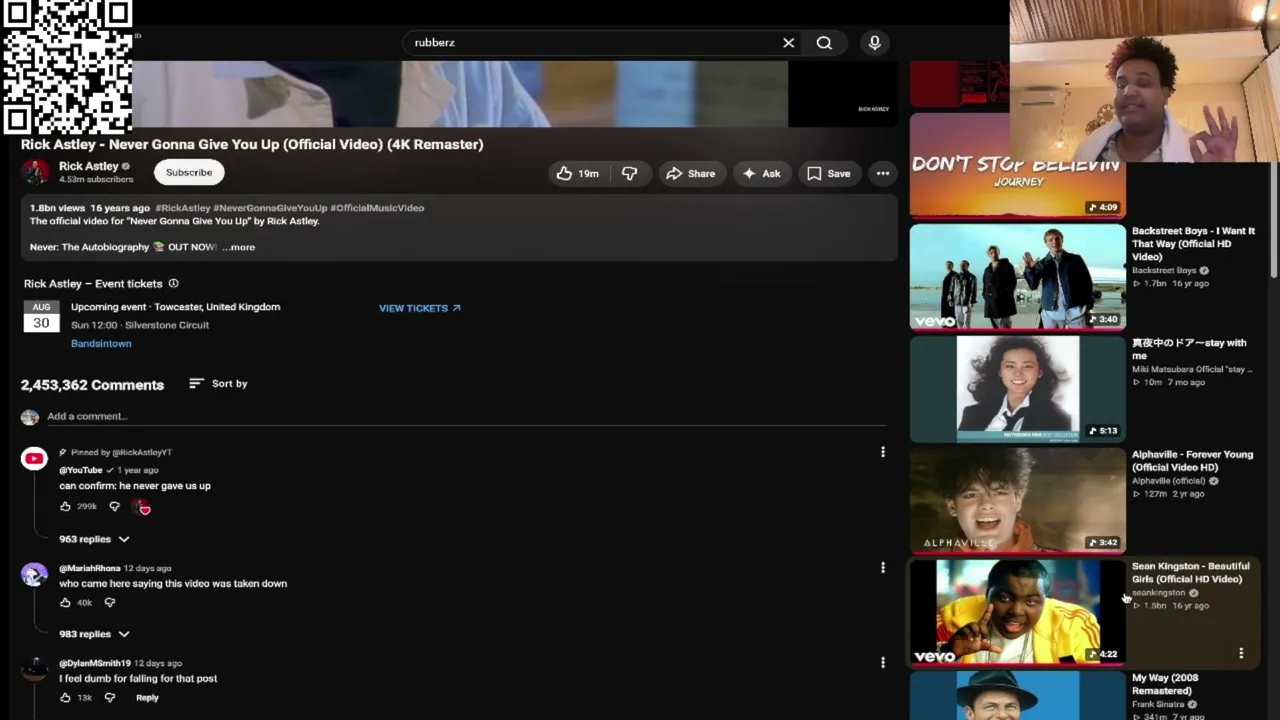Share this video
The image size is (1280, 720).
pos(690,174)
